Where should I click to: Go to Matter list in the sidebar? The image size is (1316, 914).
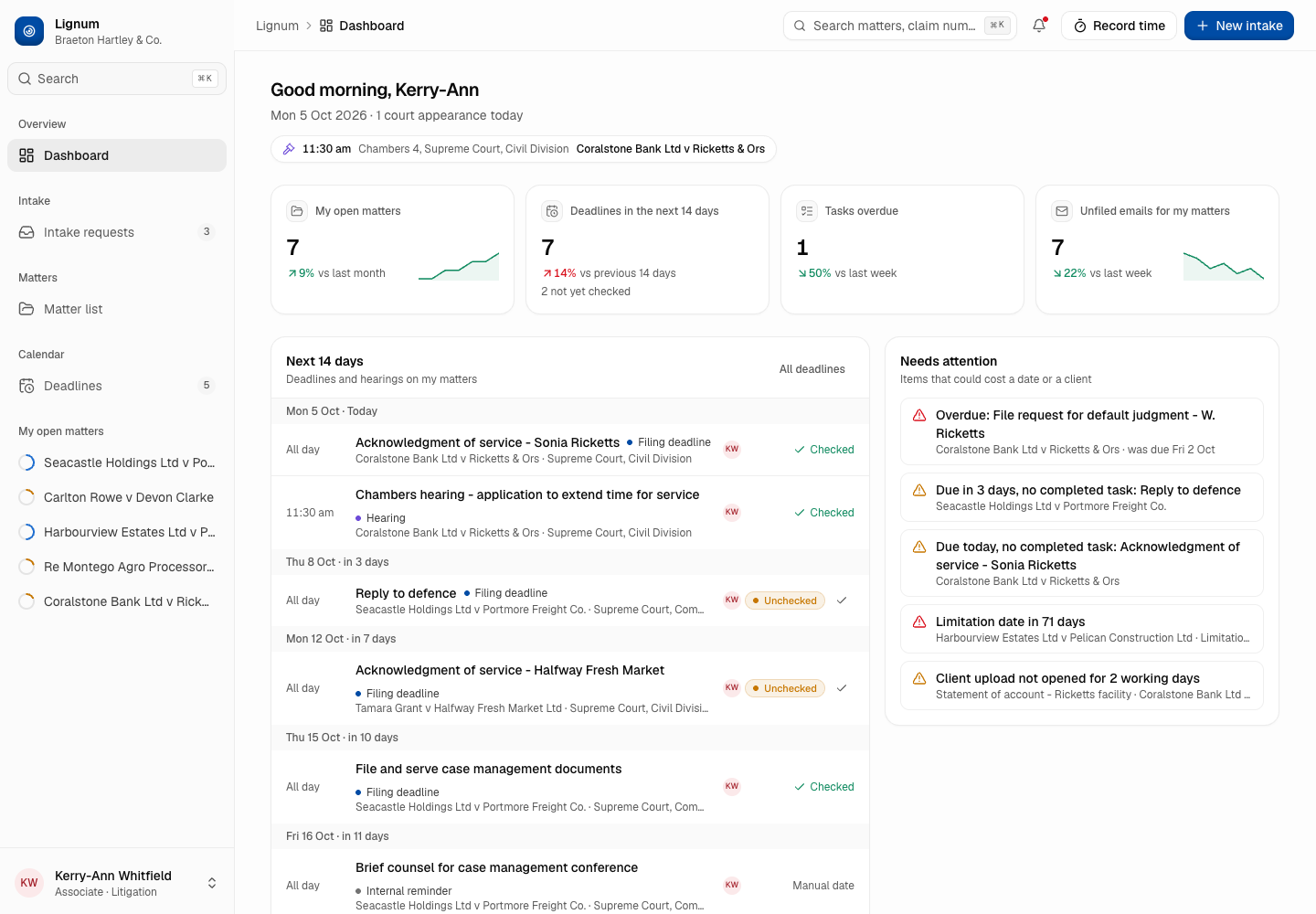117,309
